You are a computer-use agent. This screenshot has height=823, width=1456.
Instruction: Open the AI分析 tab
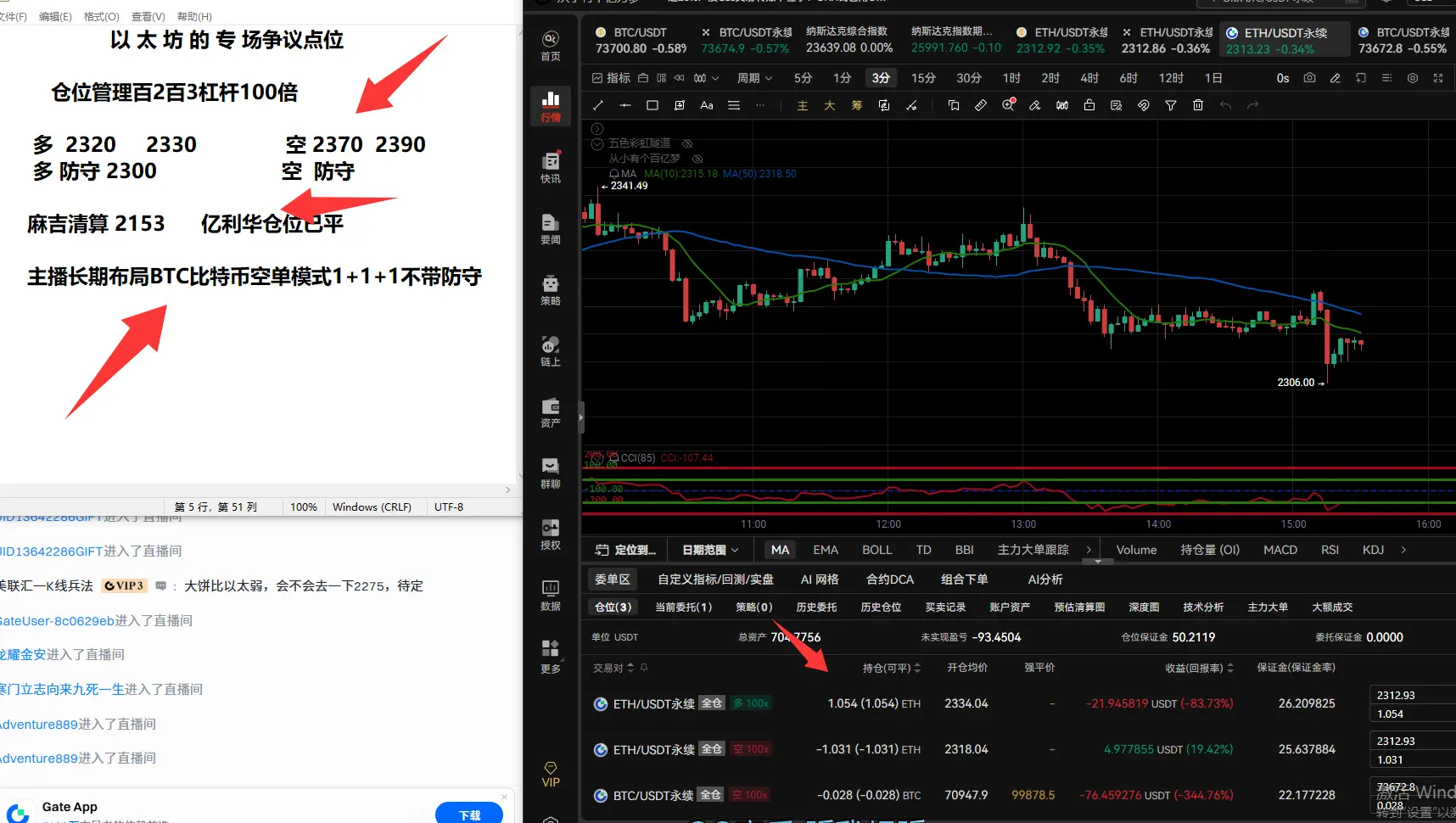[x=1045, y=579]
